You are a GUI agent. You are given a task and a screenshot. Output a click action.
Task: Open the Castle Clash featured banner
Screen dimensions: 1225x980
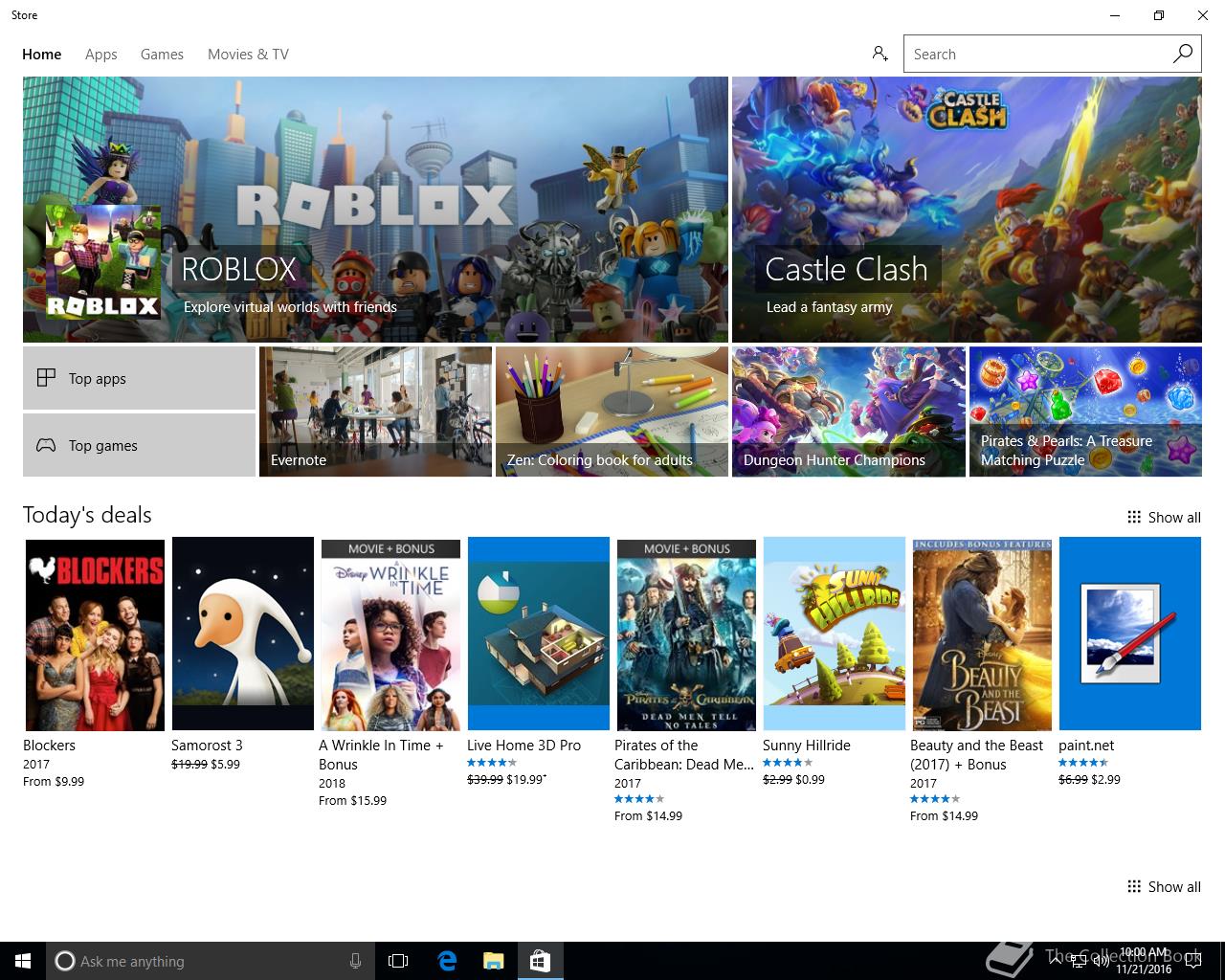(967, 210)
